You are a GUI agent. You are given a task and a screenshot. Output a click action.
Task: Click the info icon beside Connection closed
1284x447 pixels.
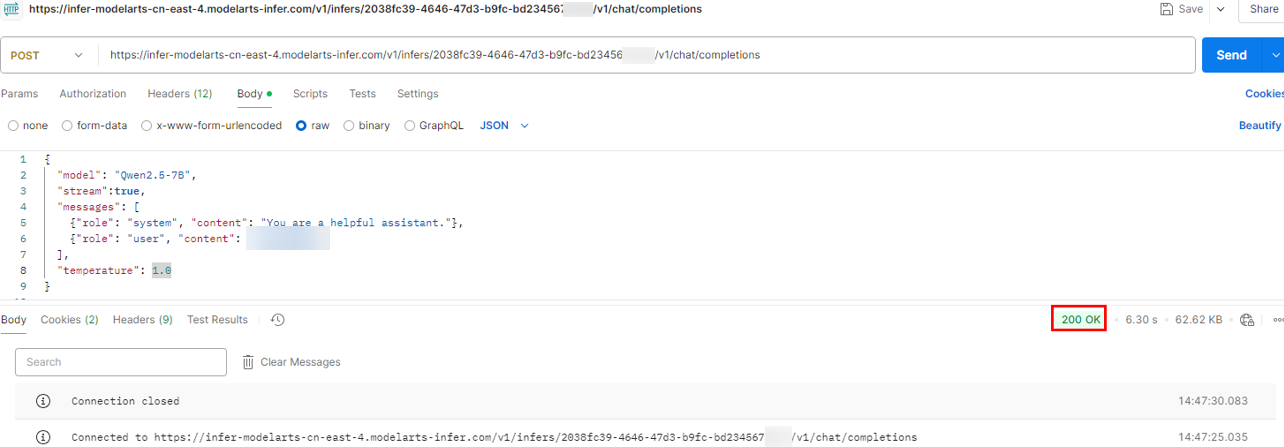coord(43,401)
